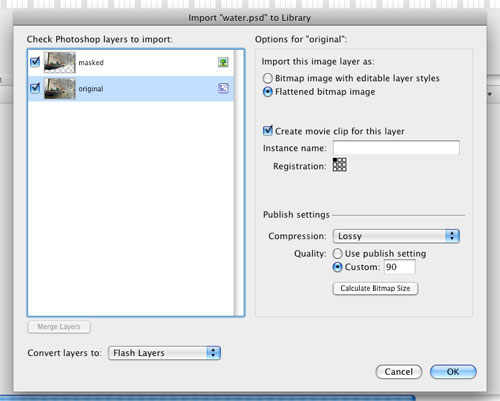Image resolution: width=500 pixels, height=401 pixels.
Task: Choose Bitmap image with editable layer styles
Action: coord(268,78)
